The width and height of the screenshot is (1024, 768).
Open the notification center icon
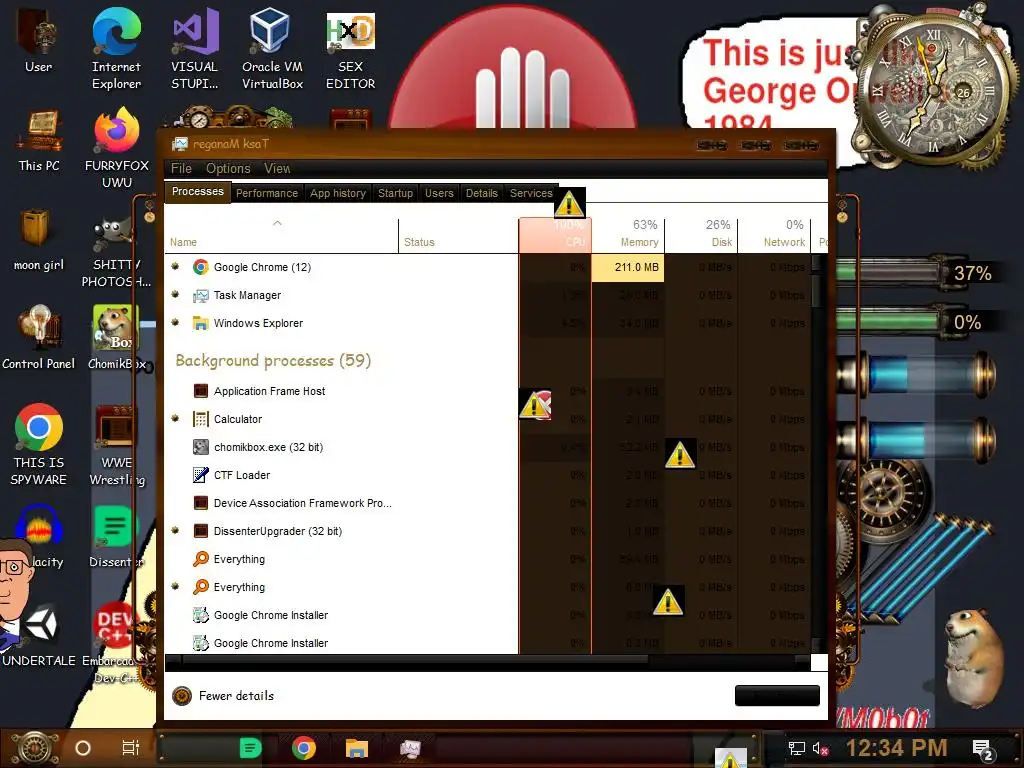983,749
